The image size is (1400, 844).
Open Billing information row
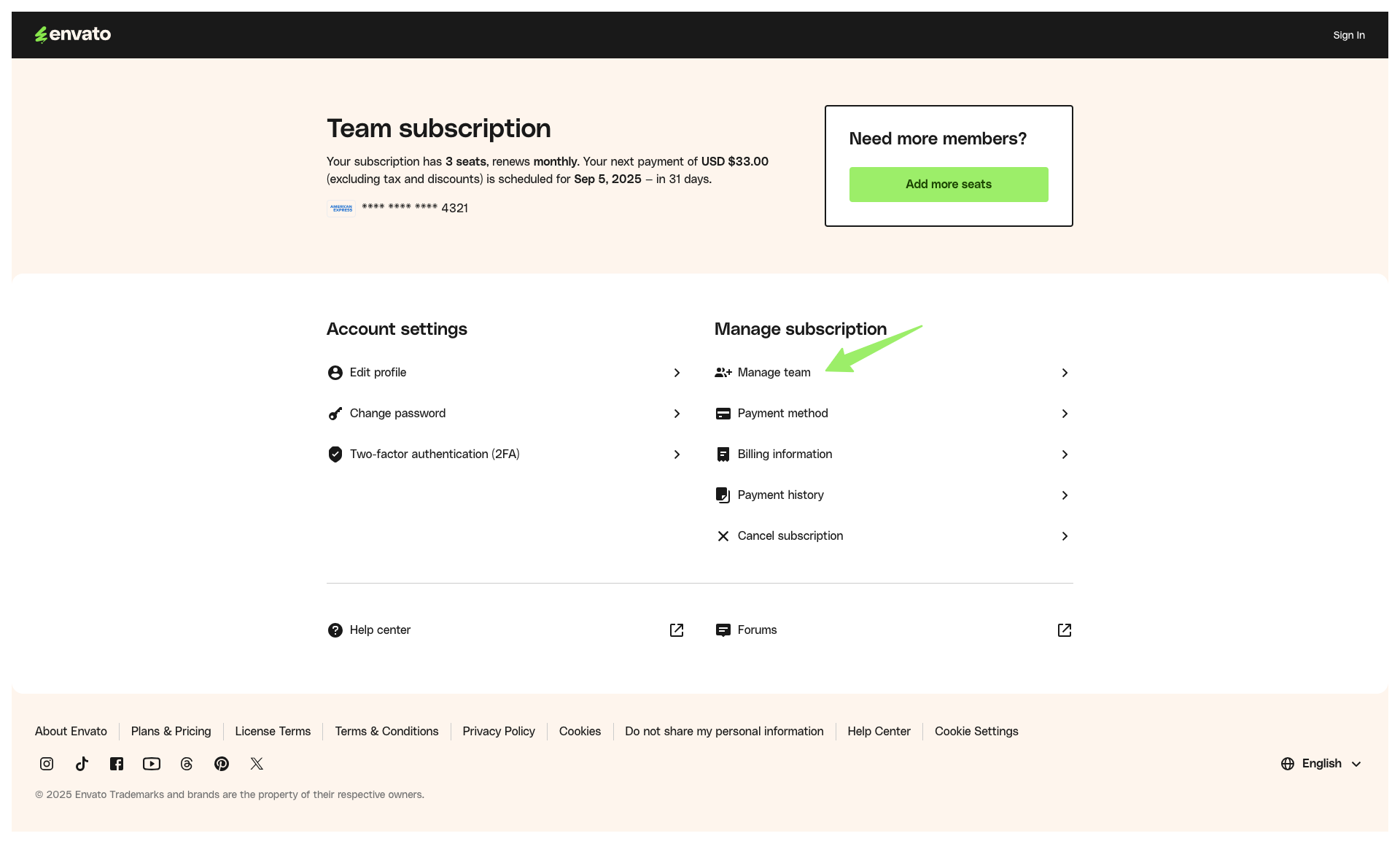pos(785,454)
